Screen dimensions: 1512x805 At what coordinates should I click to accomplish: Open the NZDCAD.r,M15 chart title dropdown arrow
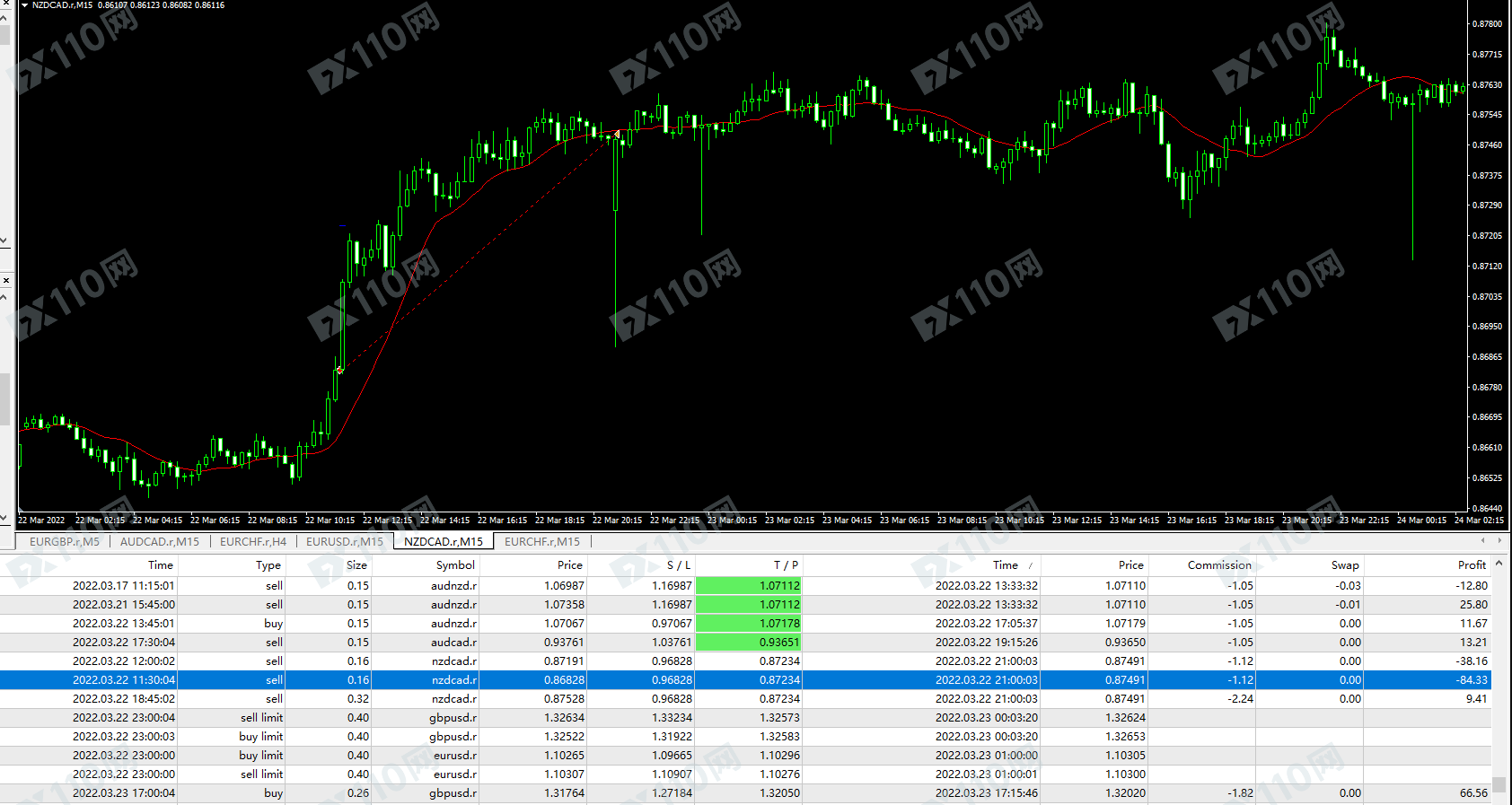click(x=24, y=5)
